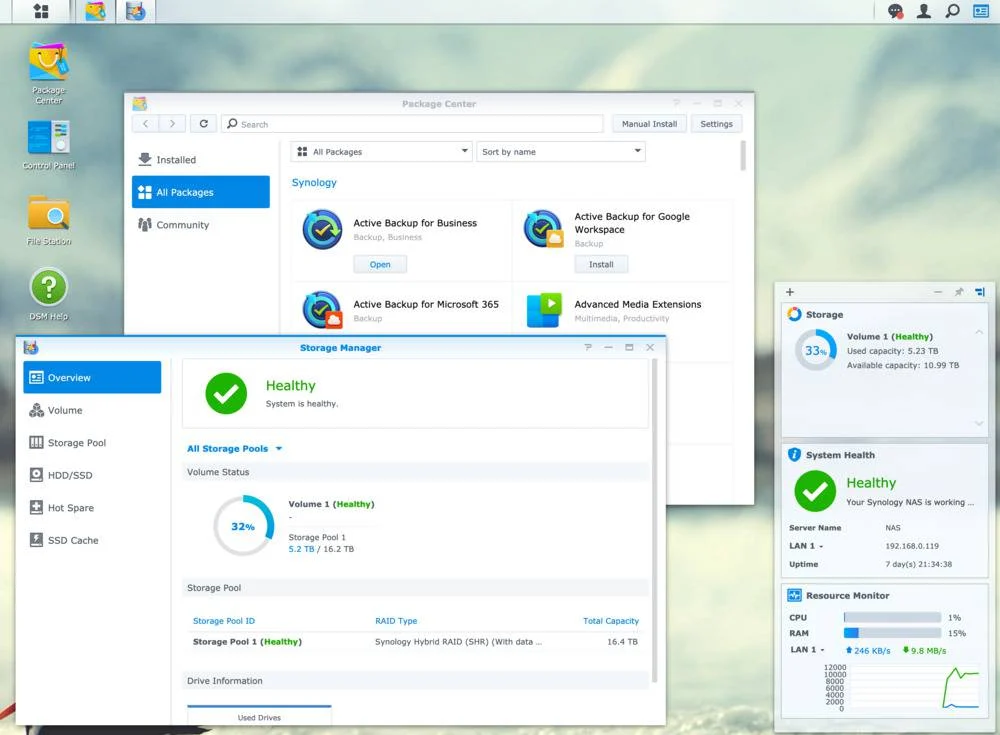The image size is (1000, 735).
Task: Open help in Storage Manager window
Action: [588, 347]
